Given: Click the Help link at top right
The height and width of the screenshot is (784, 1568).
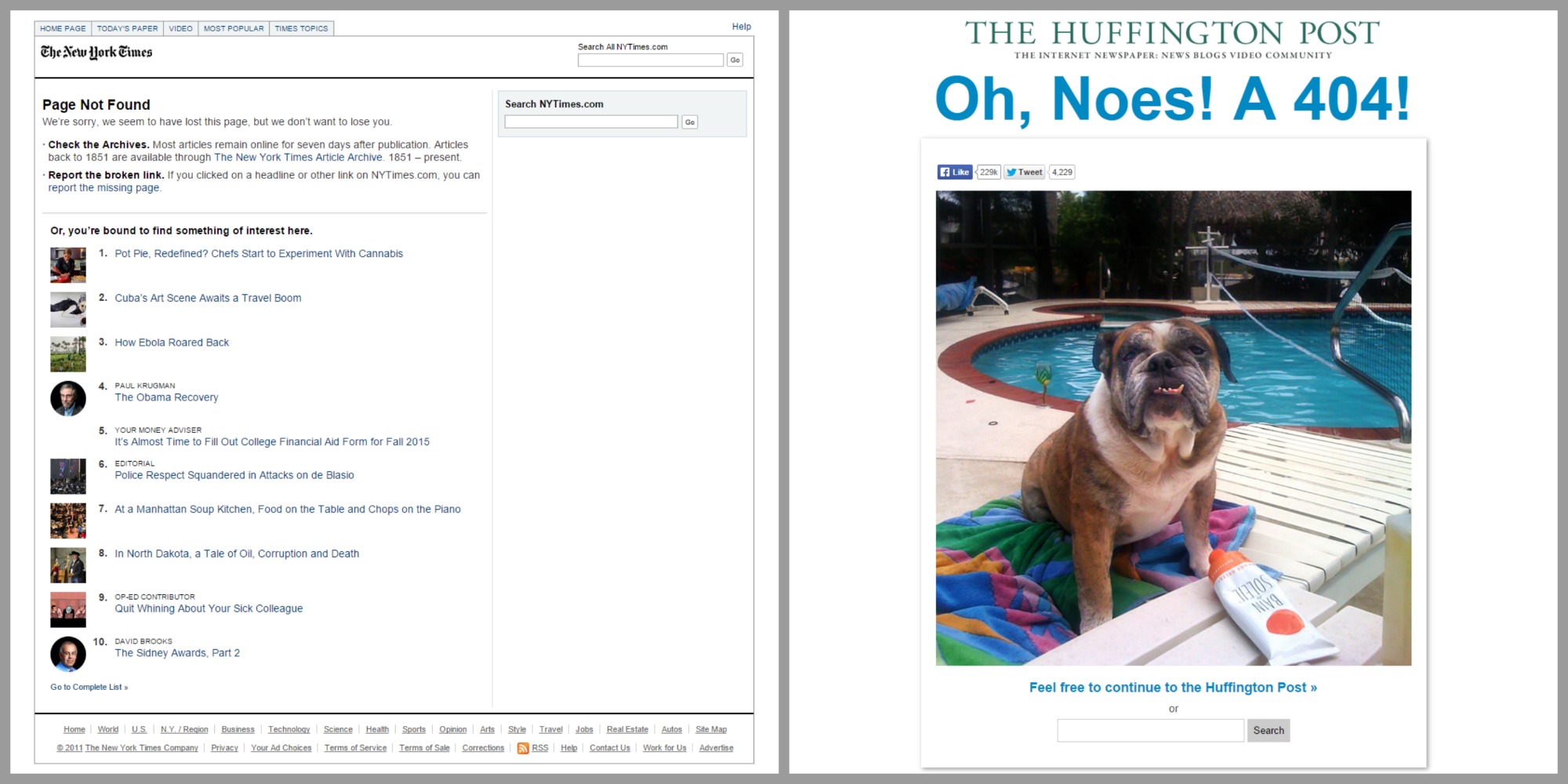Looking at the screenshot, I should pyautogui.click(x=741, y=27).
